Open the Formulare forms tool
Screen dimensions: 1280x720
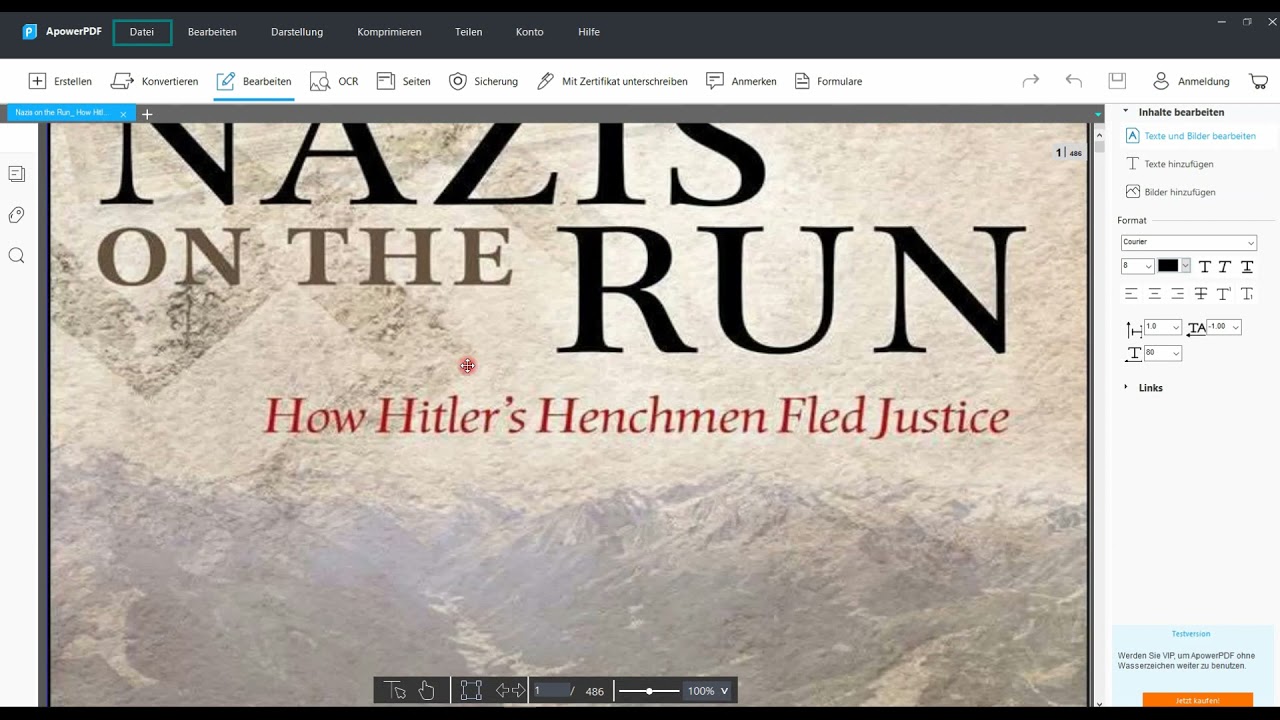click(x=828, y=81)
